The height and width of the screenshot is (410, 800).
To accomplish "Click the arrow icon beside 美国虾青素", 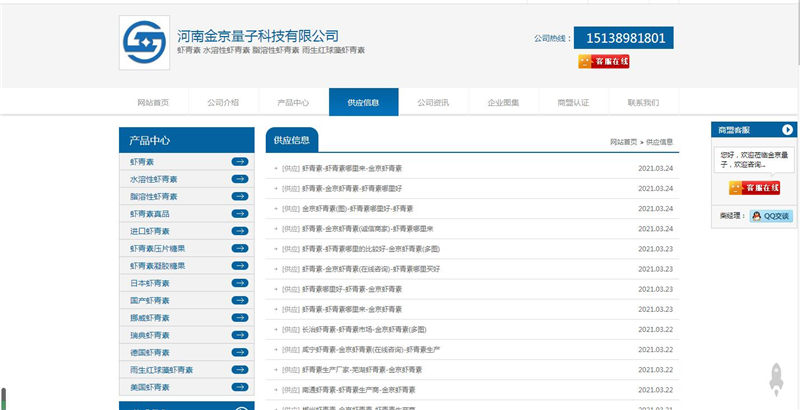I will tap(240, 387).
